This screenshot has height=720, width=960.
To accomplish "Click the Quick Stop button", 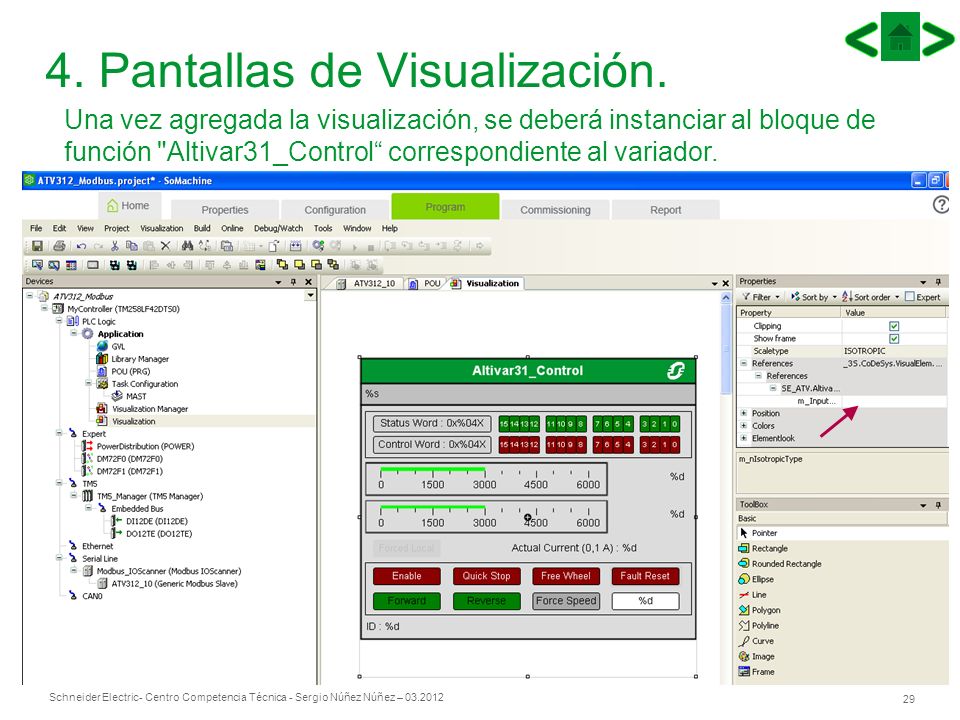I will pos(486,576).
